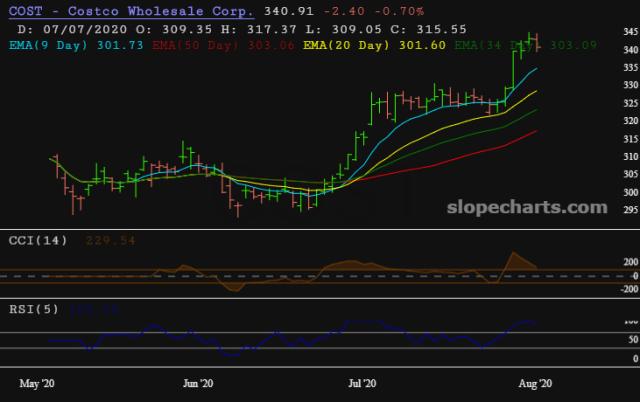Click the 315 price axis label
Image resolution: width=640 pixels, height=402 pixels.
631,139
